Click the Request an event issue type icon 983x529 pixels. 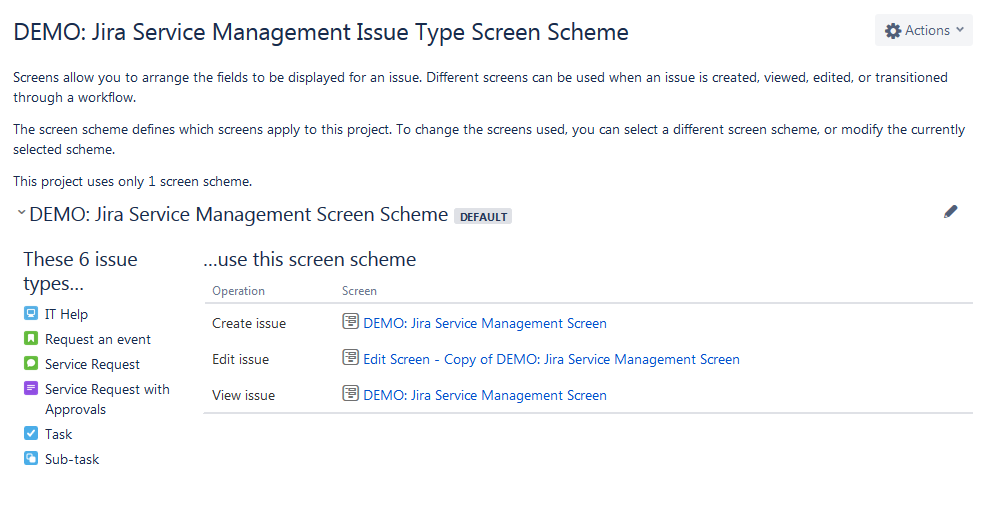(31, 338)
